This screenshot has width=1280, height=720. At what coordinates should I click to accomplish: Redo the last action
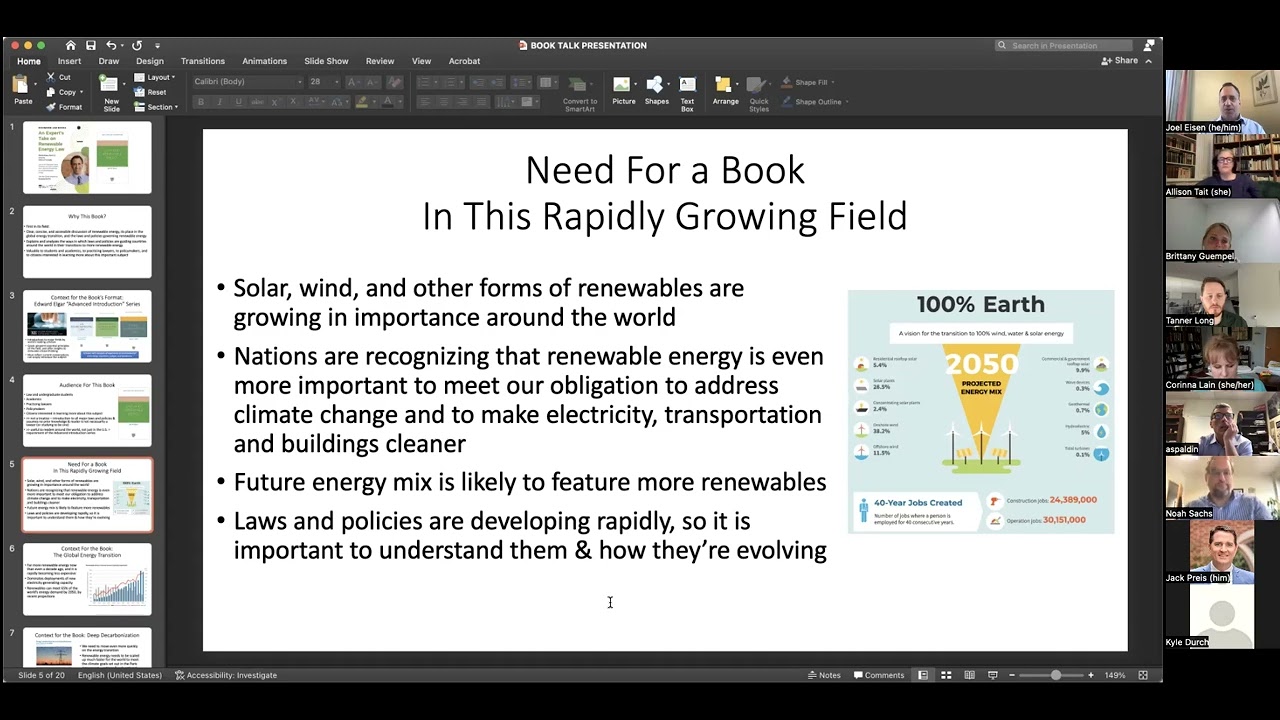(x=136, y=45)
